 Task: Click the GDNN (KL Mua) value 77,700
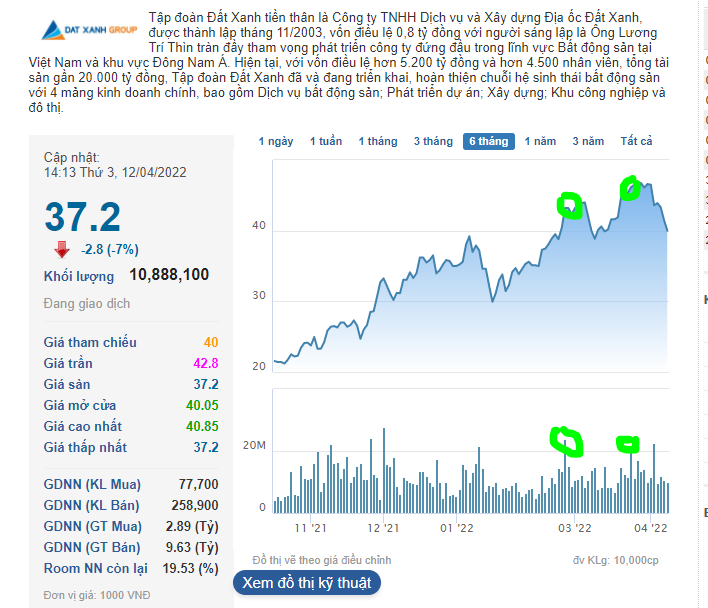pos(198,484)
